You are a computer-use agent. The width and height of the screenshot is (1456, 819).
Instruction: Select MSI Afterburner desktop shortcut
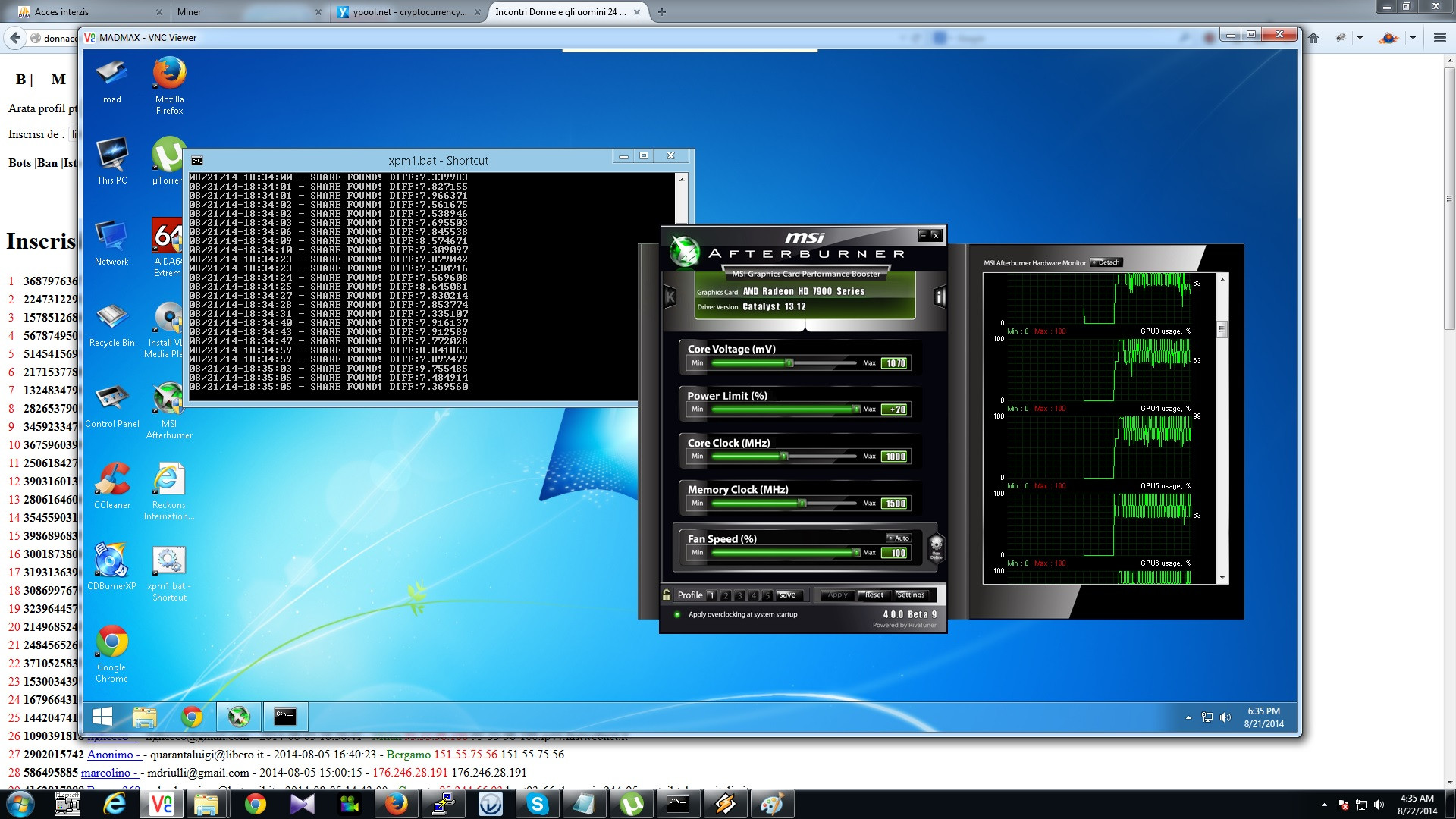tap(169, 410)
